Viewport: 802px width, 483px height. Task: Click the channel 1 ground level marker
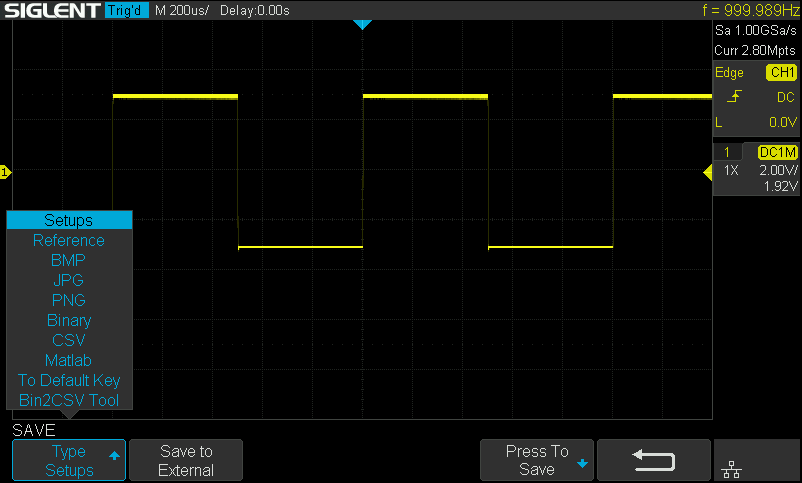click(5, 173)
